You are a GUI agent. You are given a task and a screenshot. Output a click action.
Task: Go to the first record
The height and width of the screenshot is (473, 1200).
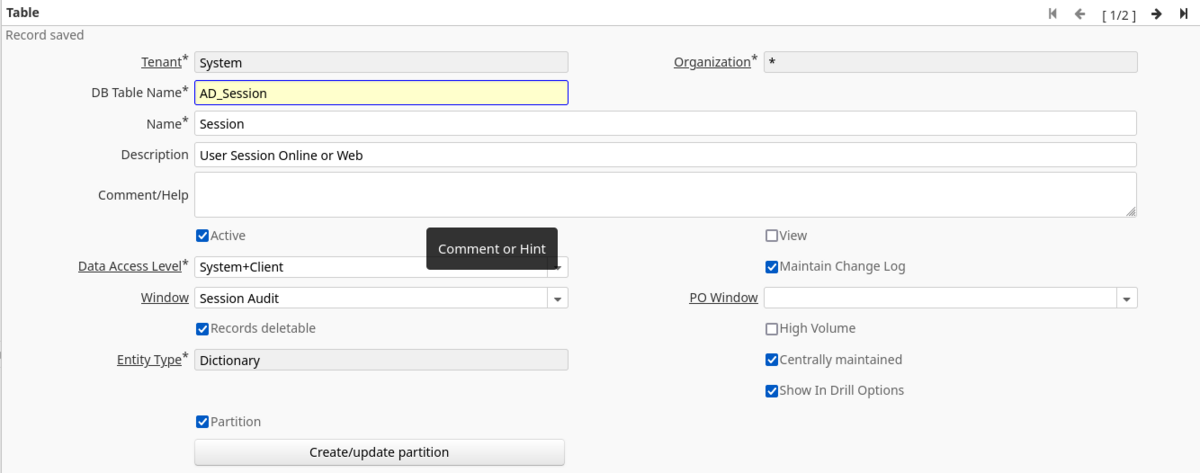pos(1052,14)
